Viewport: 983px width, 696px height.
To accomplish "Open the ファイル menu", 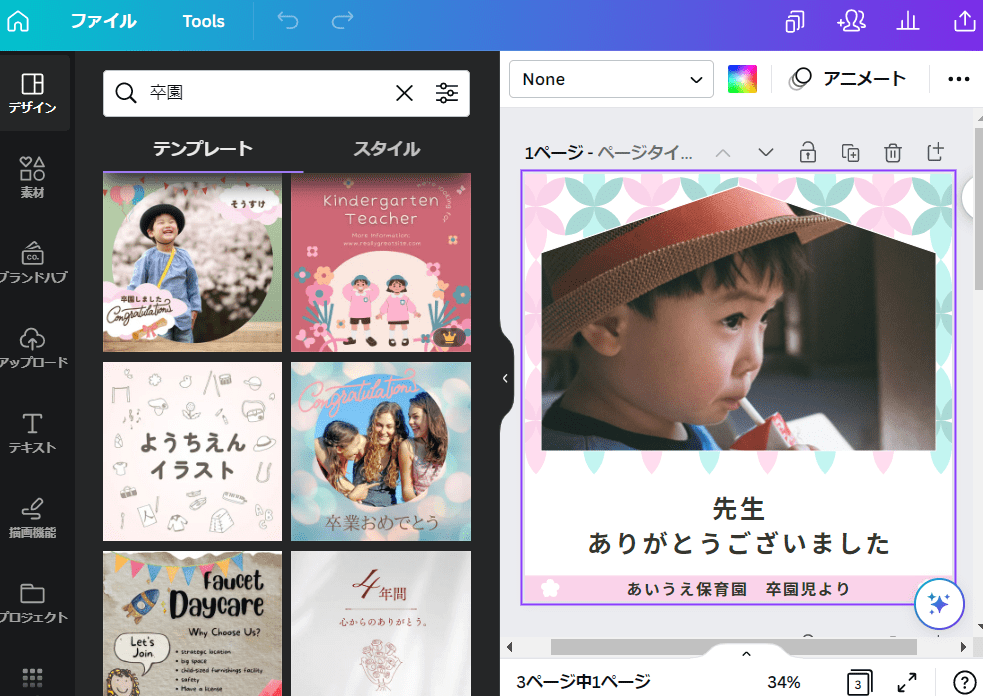I will (x=105, y=21).
